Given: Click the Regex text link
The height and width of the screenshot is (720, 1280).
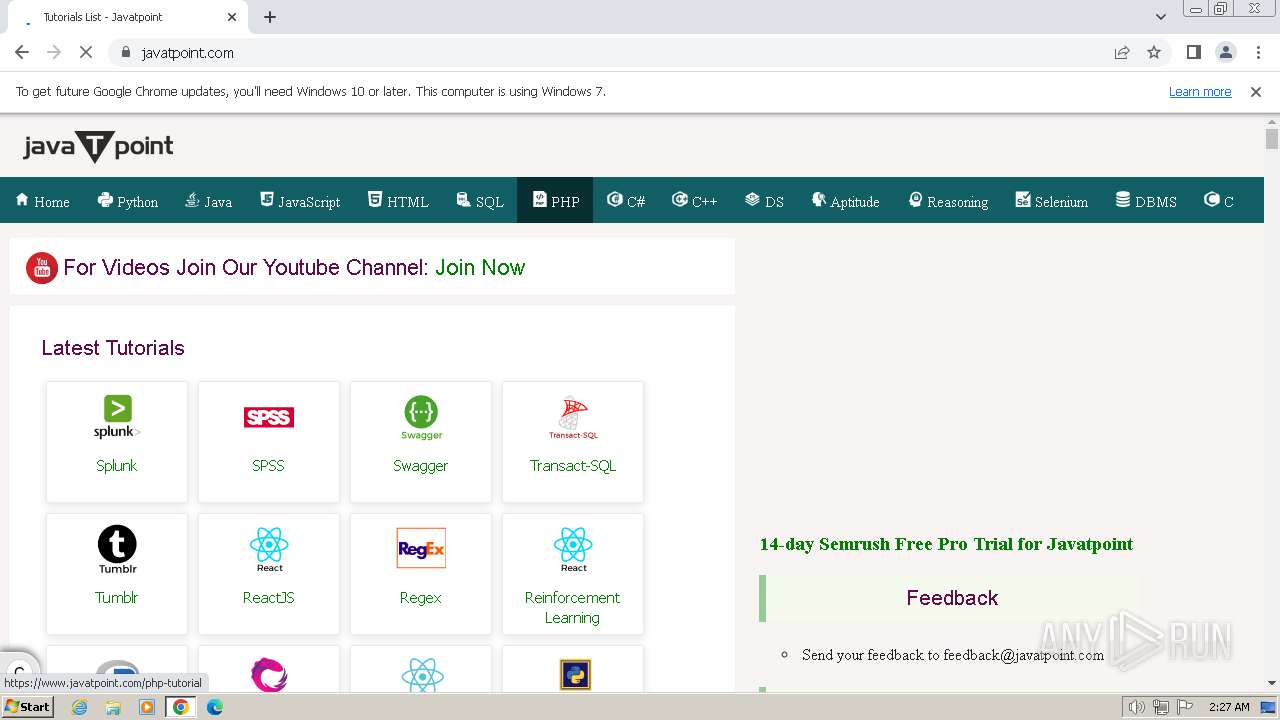Looking at the screenshot, I should click(x=421, y=598).
